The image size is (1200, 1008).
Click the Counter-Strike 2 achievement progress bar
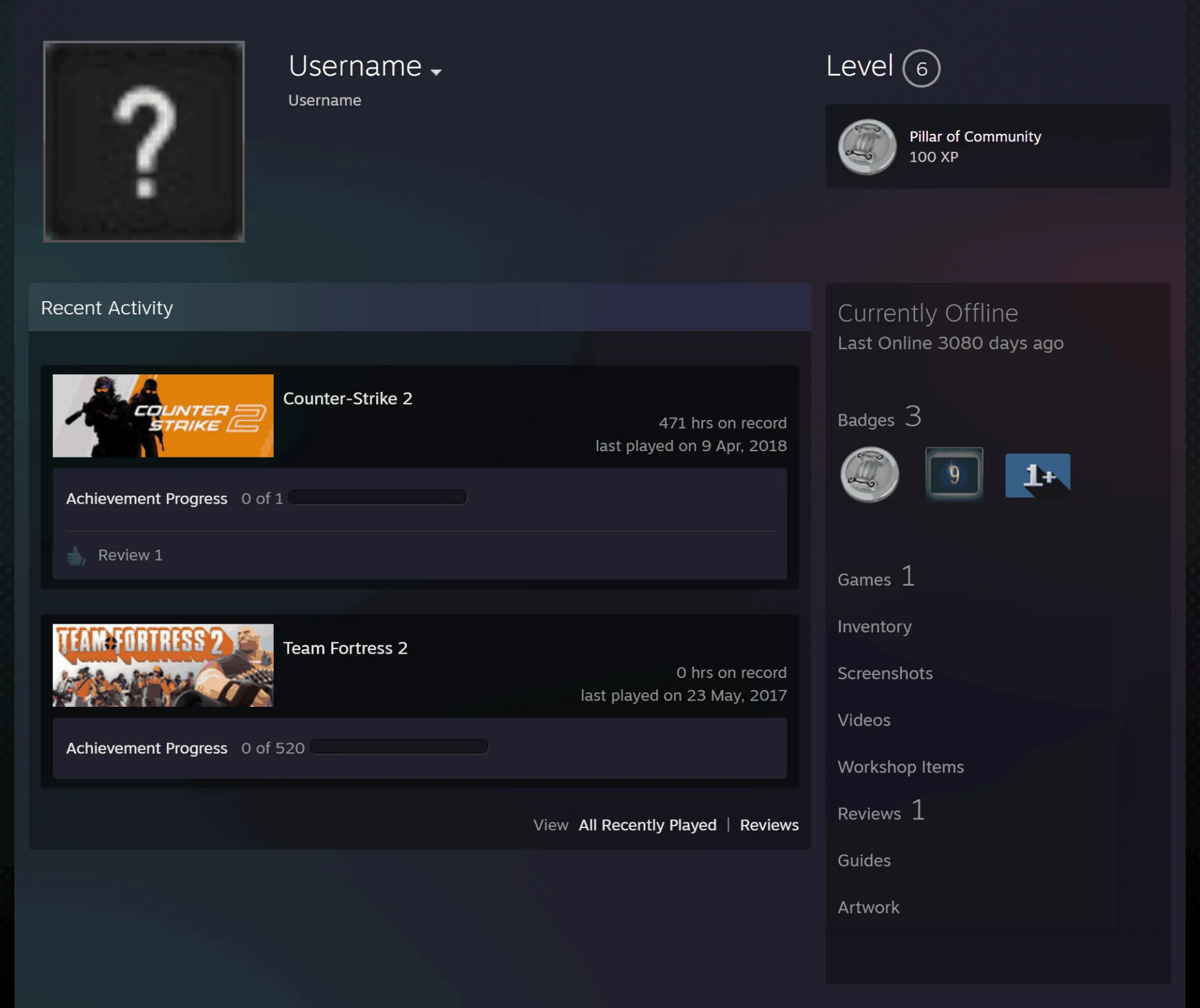pyautogui.click(x=377, y=497)
